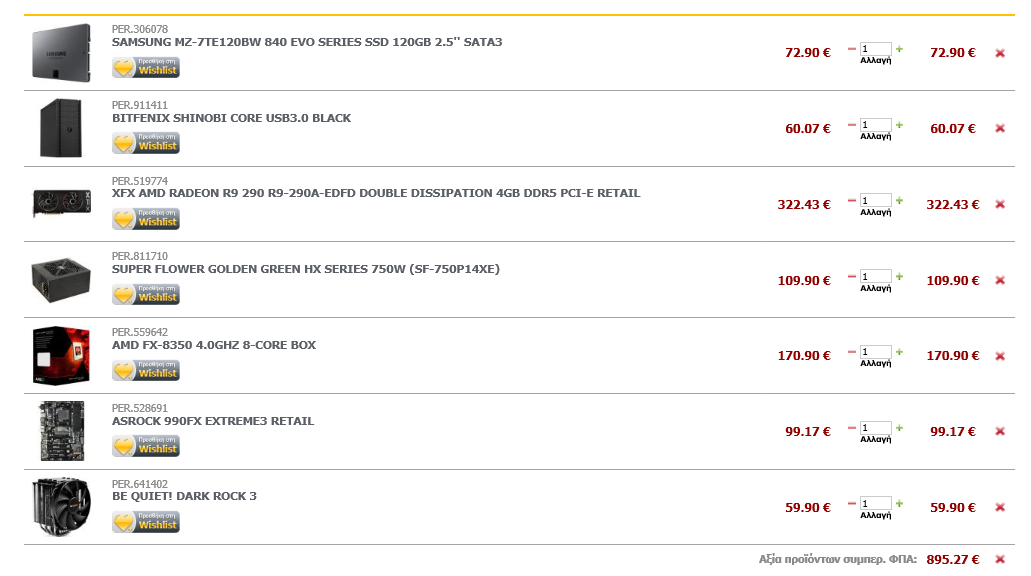Viewport: 1031px width, 576px height.
Task: Add Be Quiet! Dark Rock 3 to Wishlist
Action: pos(146,523)
